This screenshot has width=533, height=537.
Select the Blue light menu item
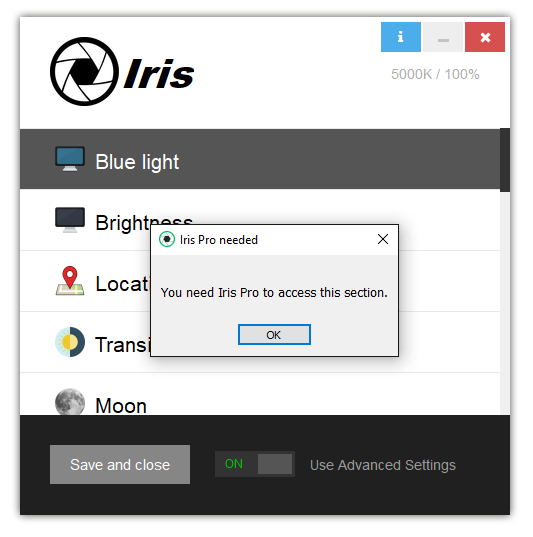tap(260, 159)
